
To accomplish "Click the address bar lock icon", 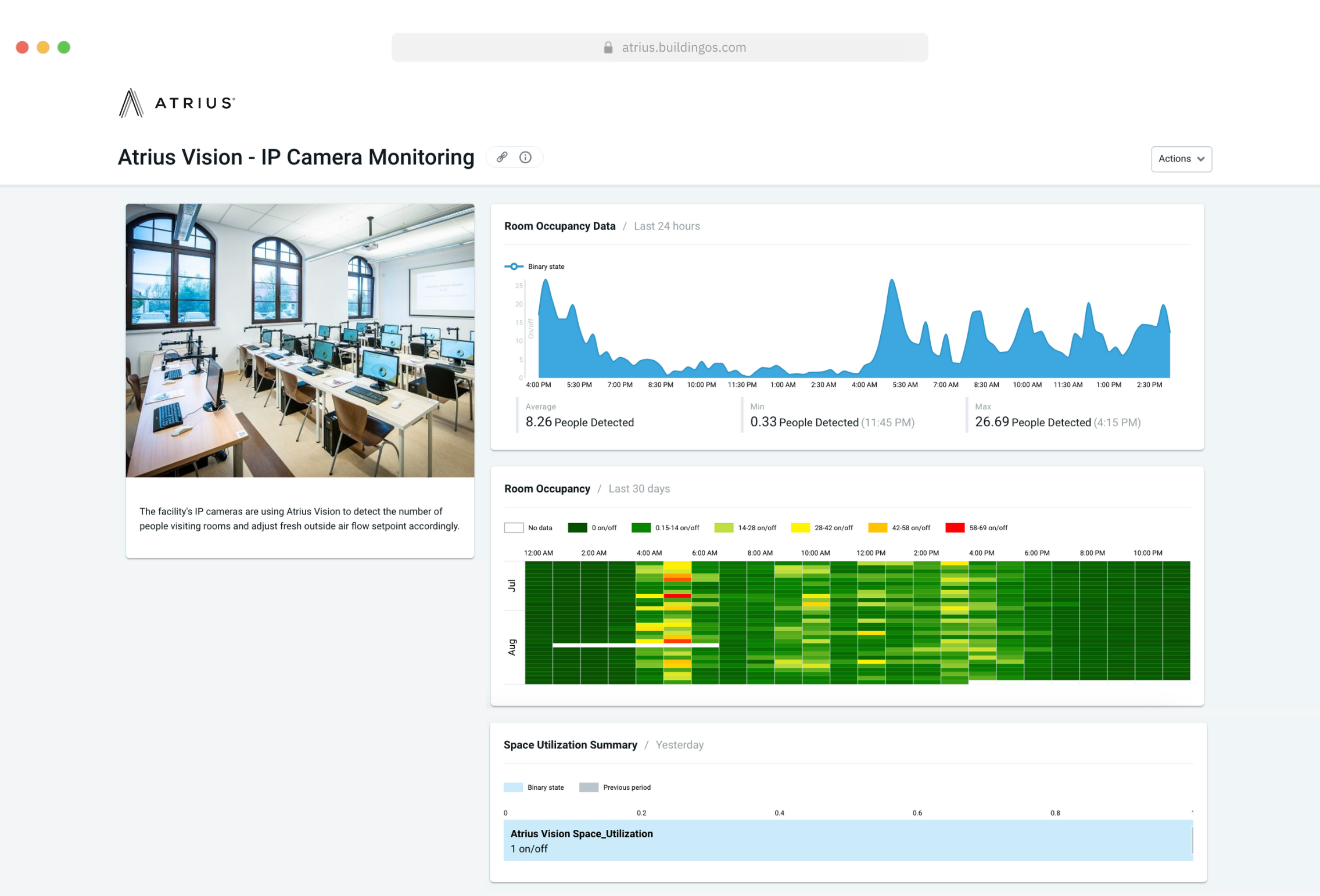I will pos(608,47).
